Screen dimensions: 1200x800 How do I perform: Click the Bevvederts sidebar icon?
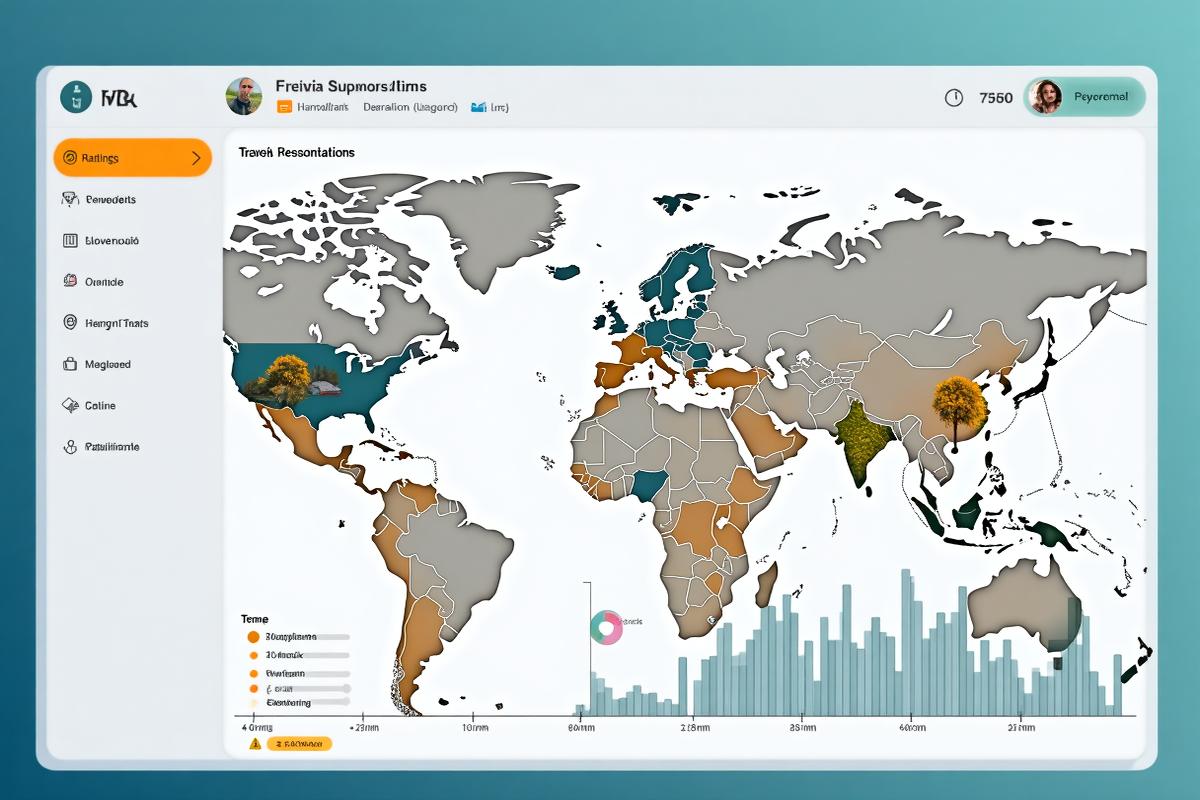(70, 199)
